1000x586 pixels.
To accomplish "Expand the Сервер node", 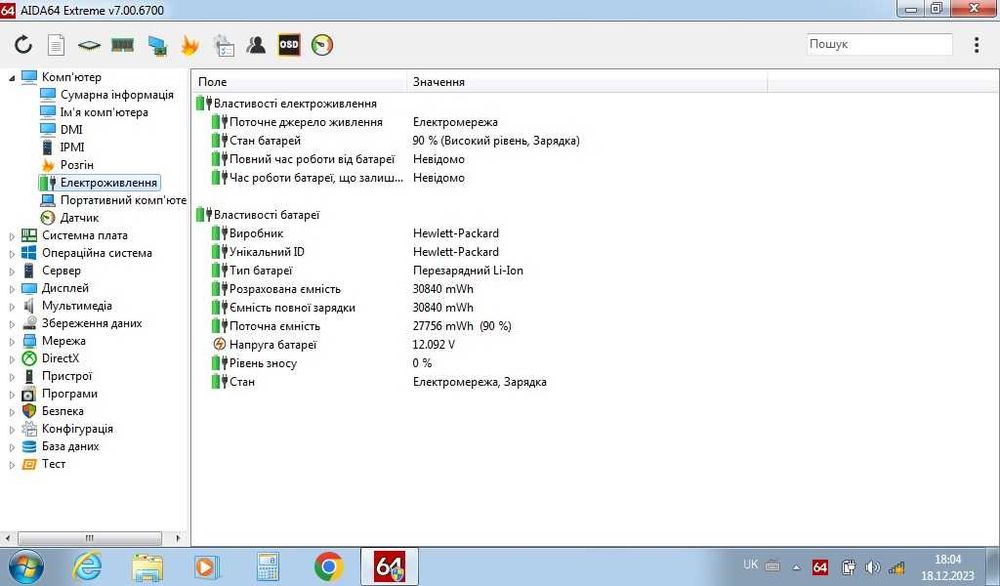I will [x=12, y=272].
